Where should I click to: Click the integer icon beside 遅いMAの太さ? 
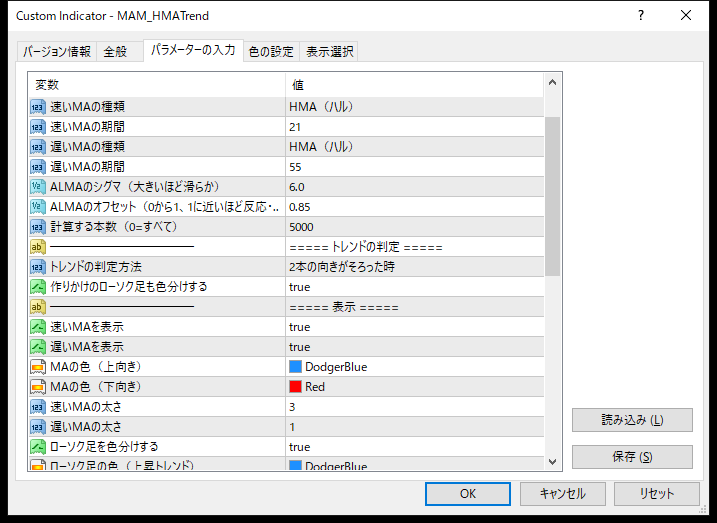[x=38, y=427]
